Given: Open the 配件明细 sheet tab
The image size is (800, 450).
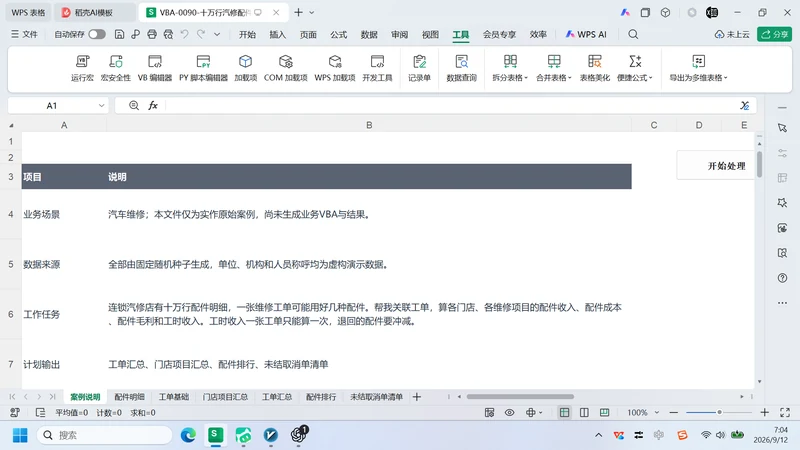Looking at the screenshot, I should (x=130, y=396).
